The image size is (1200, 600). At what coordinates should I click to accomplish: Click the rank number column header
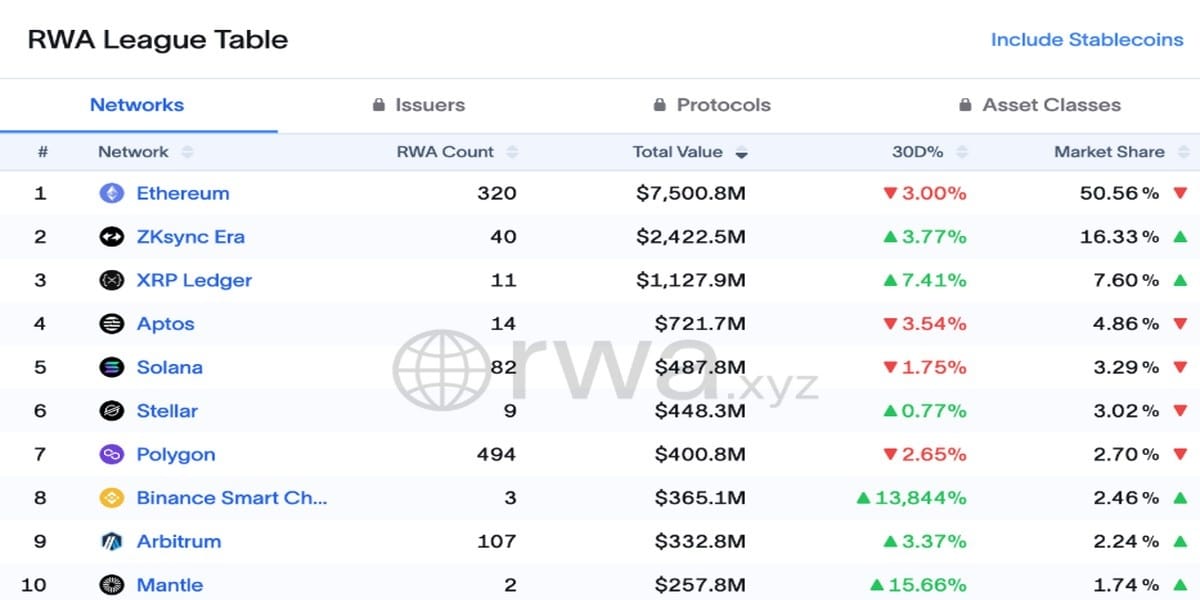(x=43, y=152)
